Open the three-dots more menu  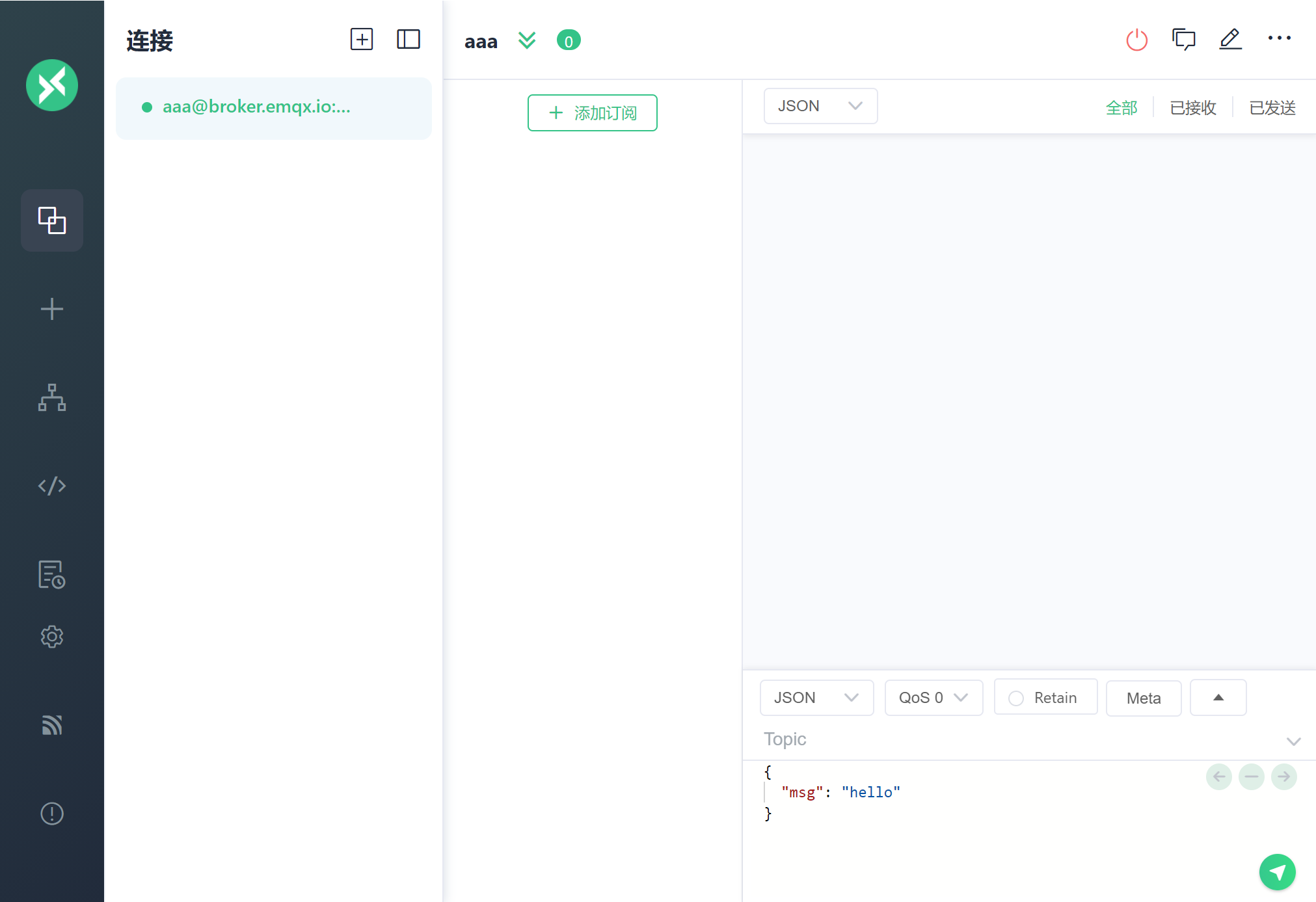[x=1279, y=38]
